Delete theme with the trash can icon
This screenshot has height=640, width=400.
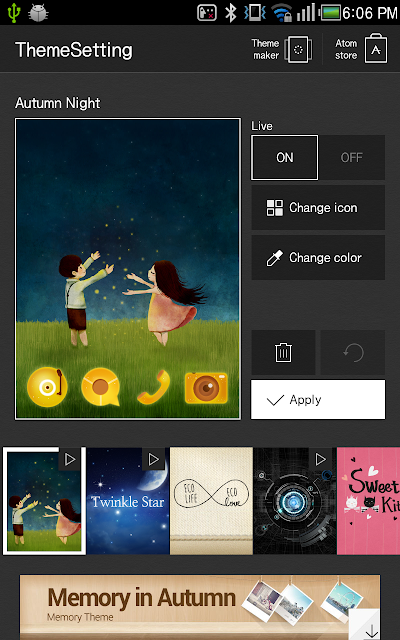[x=283, y=352]
